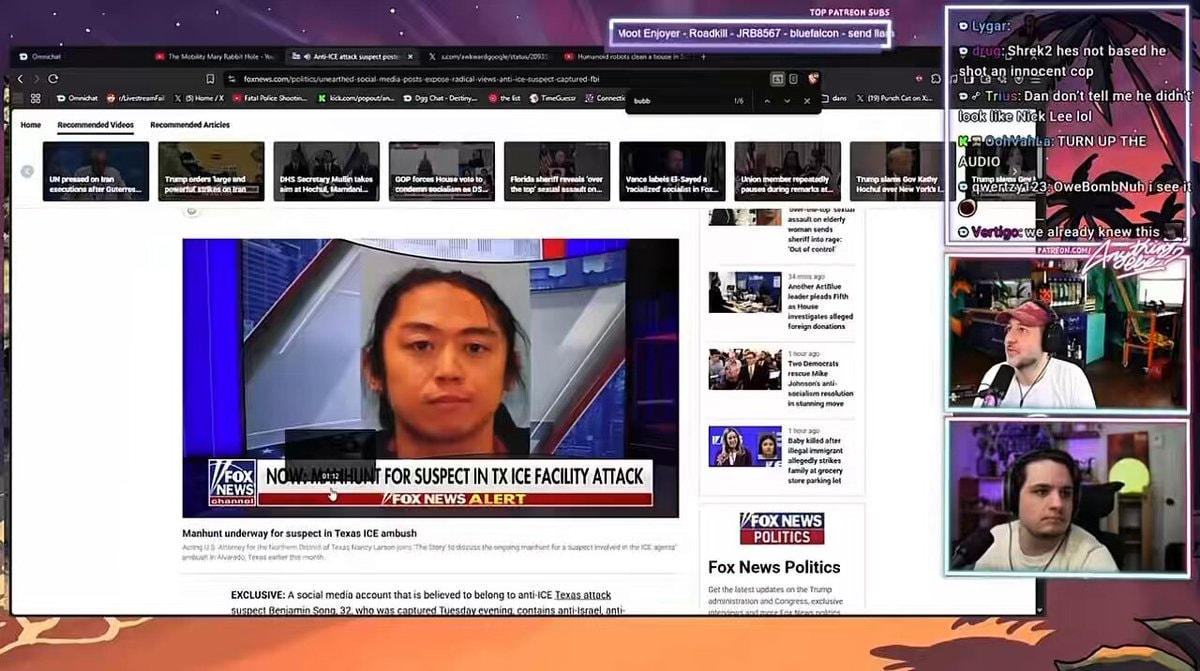Close the find-in-page bar
Viewport: 1200px width, 671px height.
[x=807, y=101]
